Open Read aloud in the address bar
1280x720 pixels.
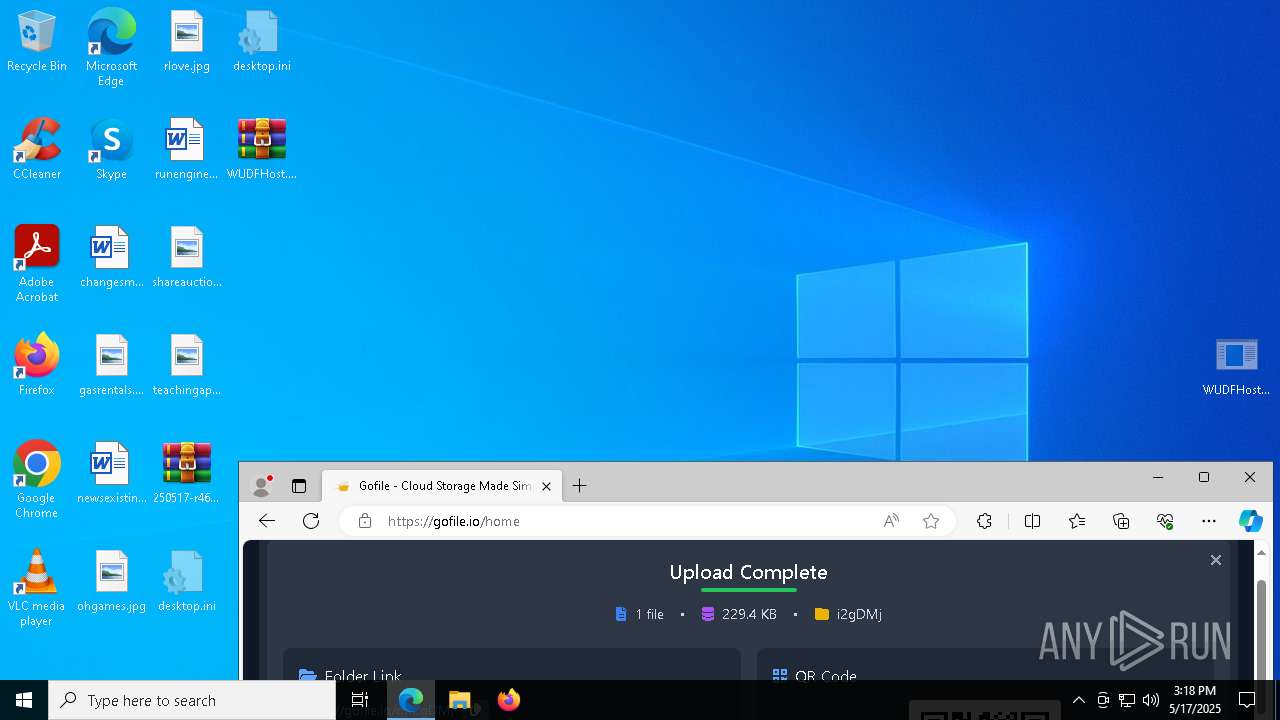pyautogui.click(x=891, y=521)
